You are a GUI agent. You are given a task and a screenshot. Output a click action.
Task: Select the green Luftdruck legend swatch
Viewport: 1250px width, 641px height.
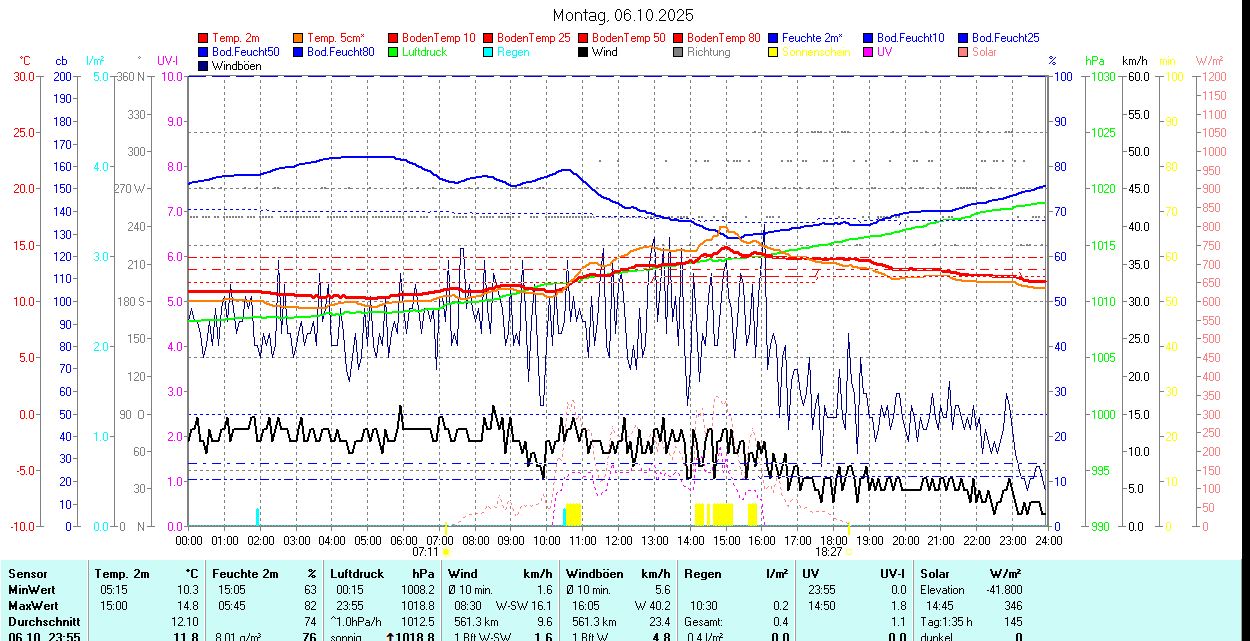click(393, 52)
